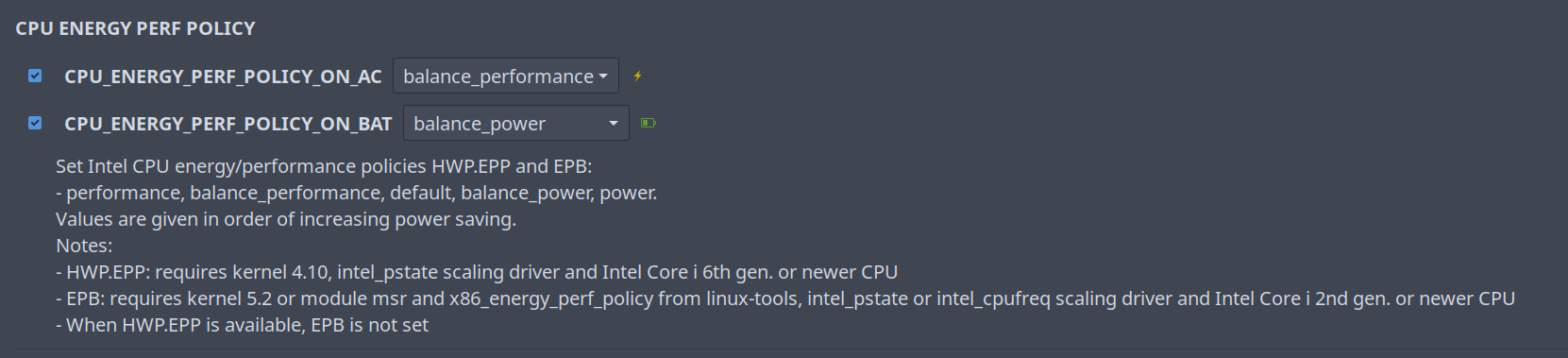Open the balance_performance dropdown
The image size is (1568, 358).
point(506,76)
